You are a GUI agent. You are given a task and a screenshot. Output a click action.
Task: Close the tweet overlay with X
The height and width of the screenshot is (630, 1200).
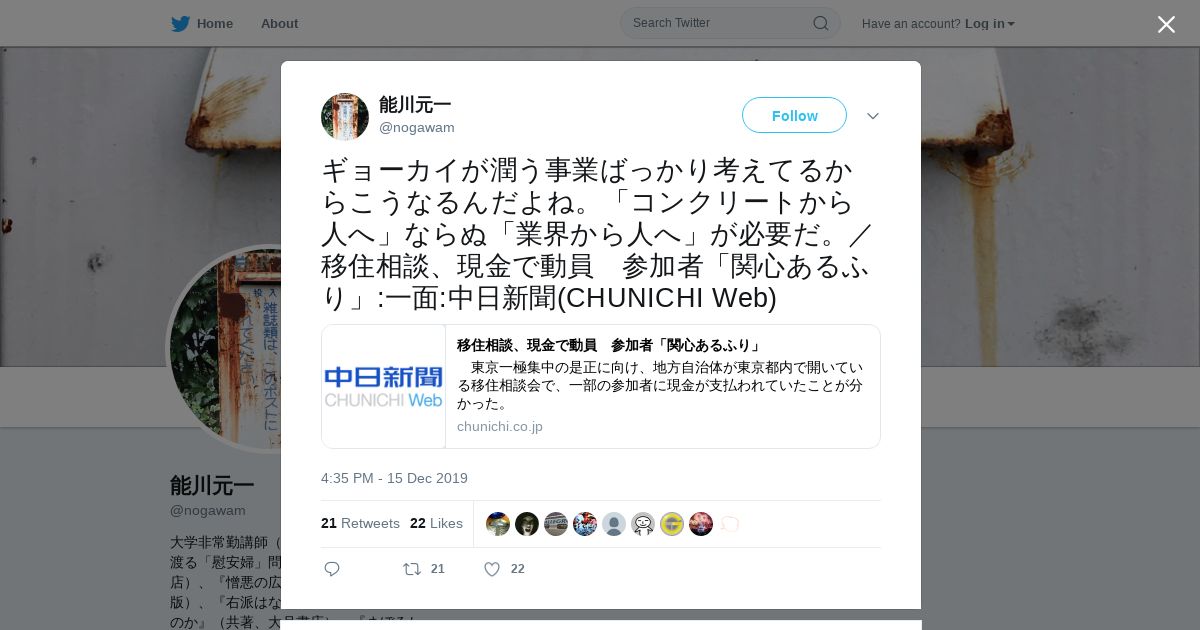tap(1166, 24)
